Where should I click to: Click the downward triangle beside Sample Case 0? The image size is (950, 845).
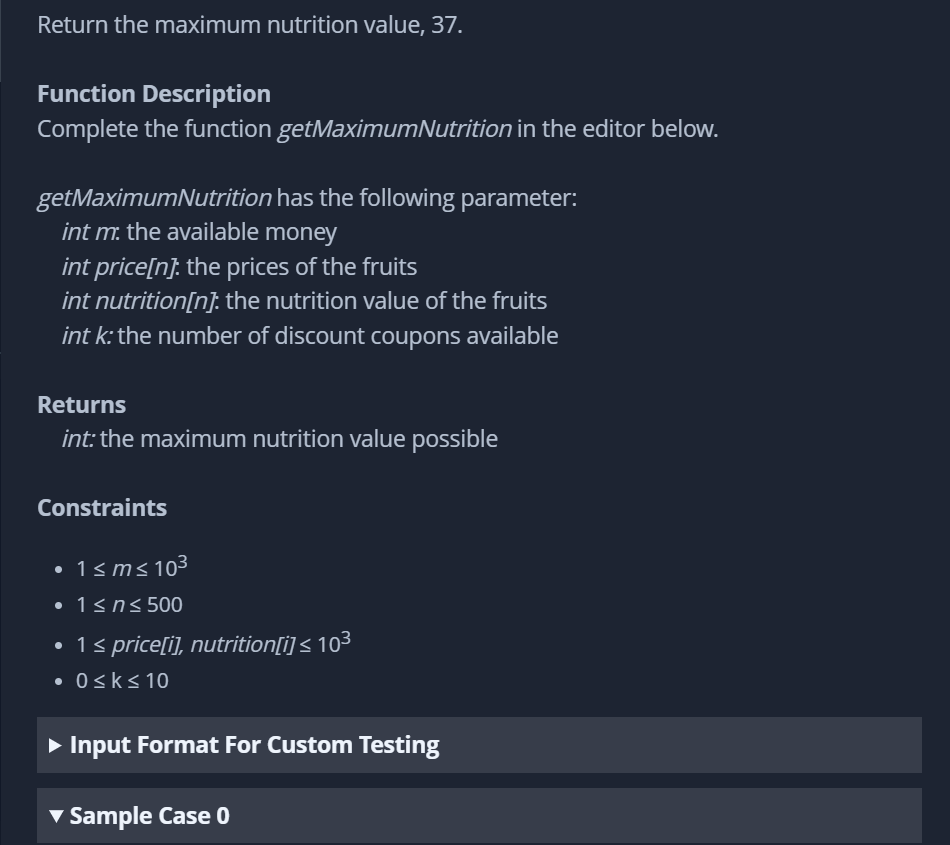(56, 816)
